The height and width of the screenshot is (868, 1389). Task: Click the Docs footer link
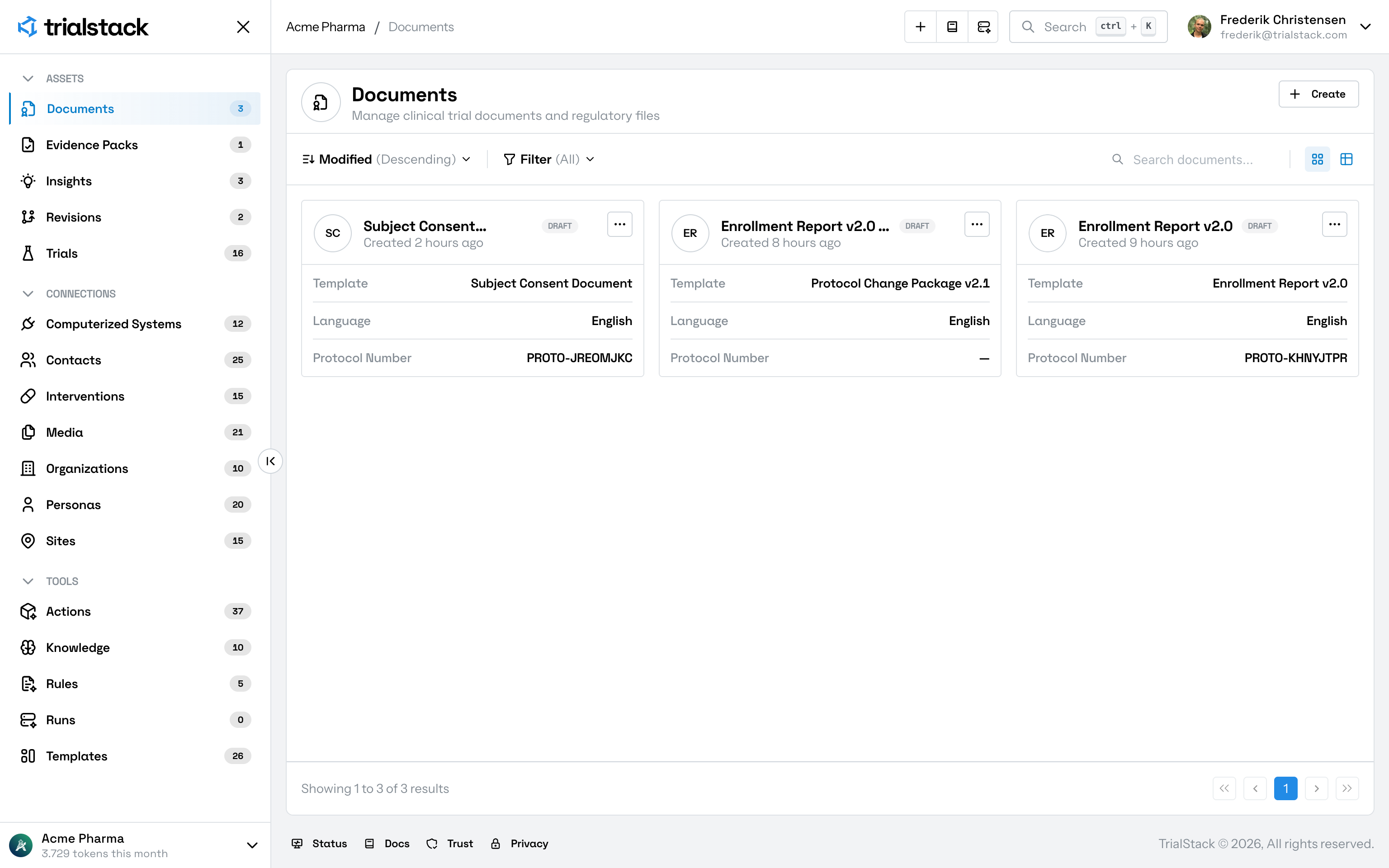click(x=387, y=843)
